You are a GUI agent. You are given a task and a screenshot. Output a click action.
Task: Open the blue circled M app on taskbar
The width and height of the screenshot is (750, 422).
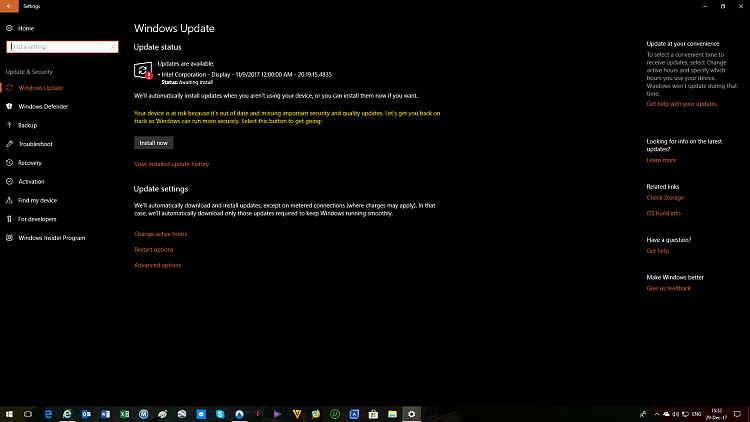[143, 414]
